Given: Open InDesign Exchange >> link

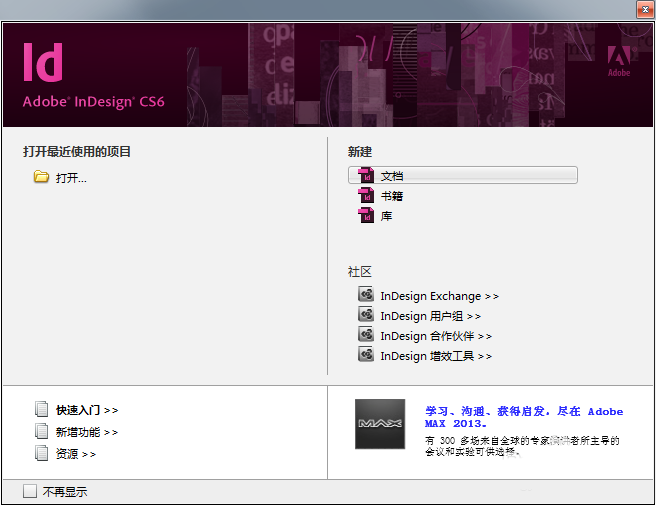Looking at the screenshot, I should (x=439, y=296).
